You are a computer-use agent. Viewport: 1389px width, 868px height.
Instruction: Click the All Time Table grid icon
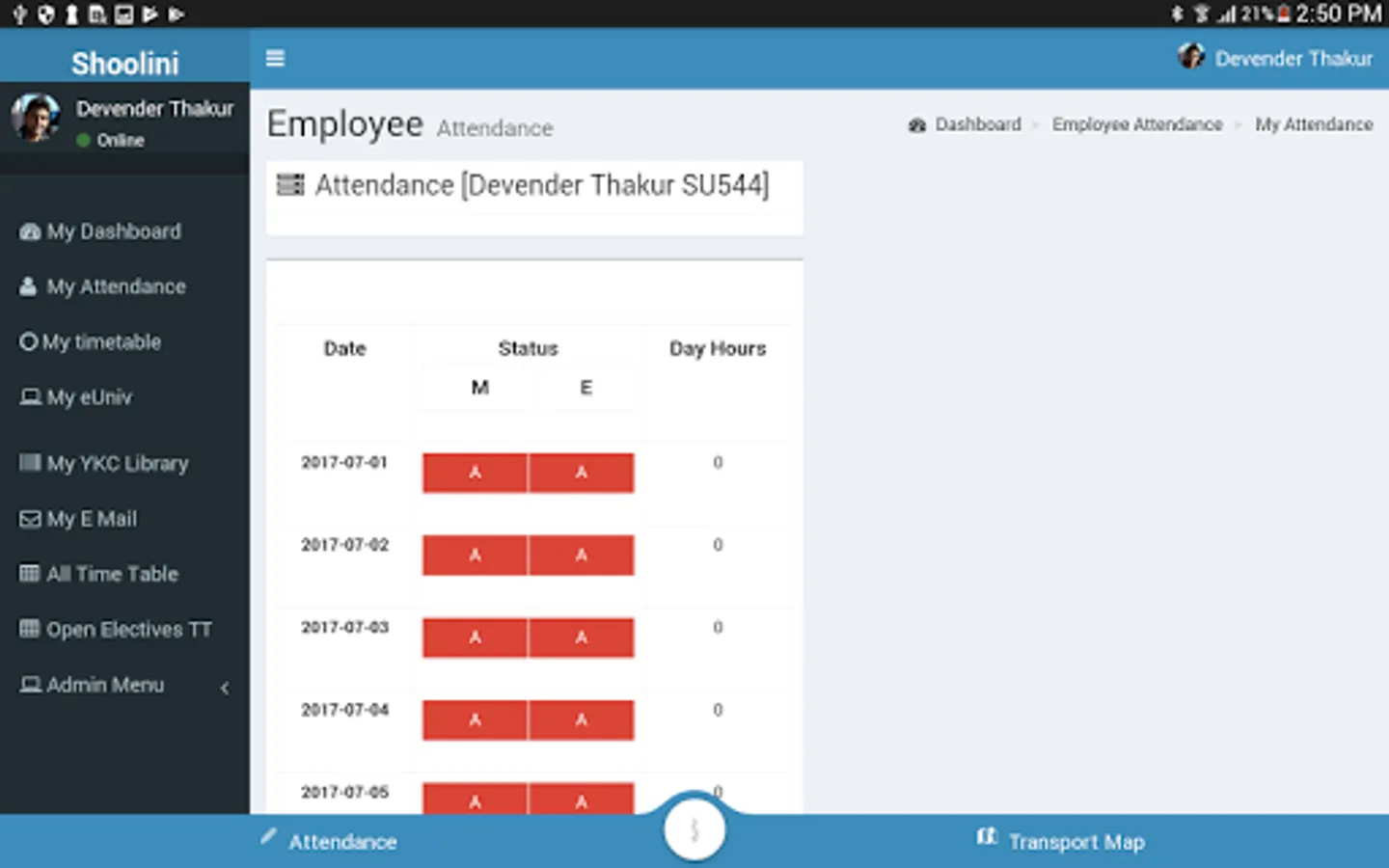(x=30, y=574)
